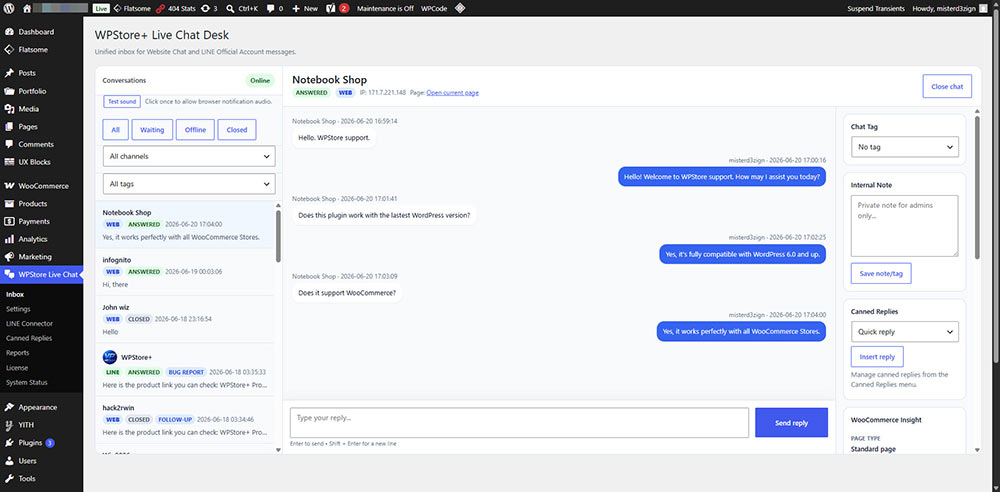Viewport: 1000px width, 492px height.
Task: Click Suspend Transients in admin bar
Action: 876,8
